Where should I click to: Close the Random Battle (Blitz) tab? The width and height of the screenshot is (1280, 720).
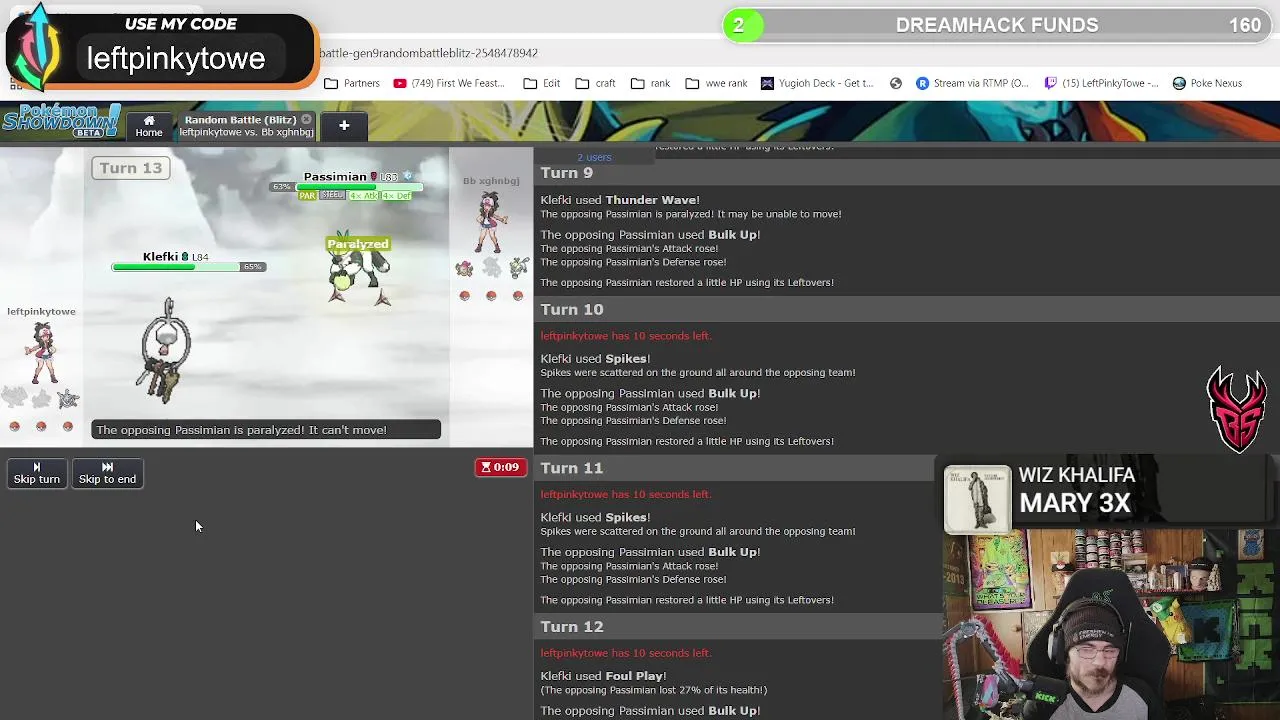click(x=306, y=120)
